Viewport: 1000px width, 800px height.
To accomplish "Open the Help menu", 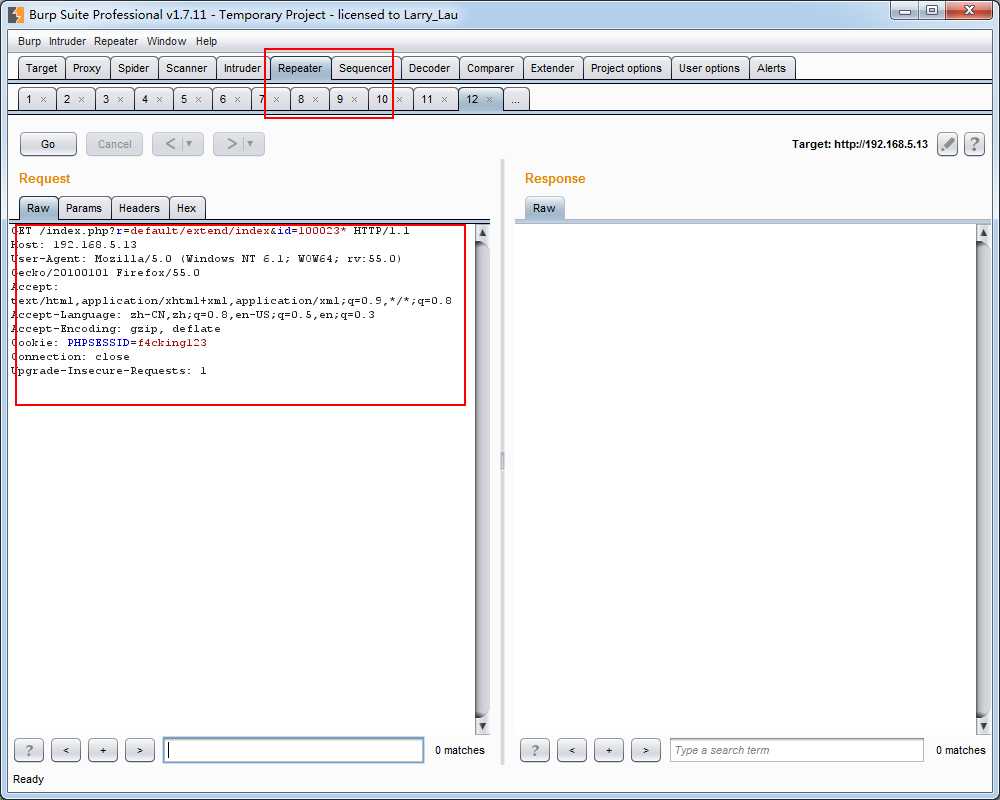I will coord(206,41).
